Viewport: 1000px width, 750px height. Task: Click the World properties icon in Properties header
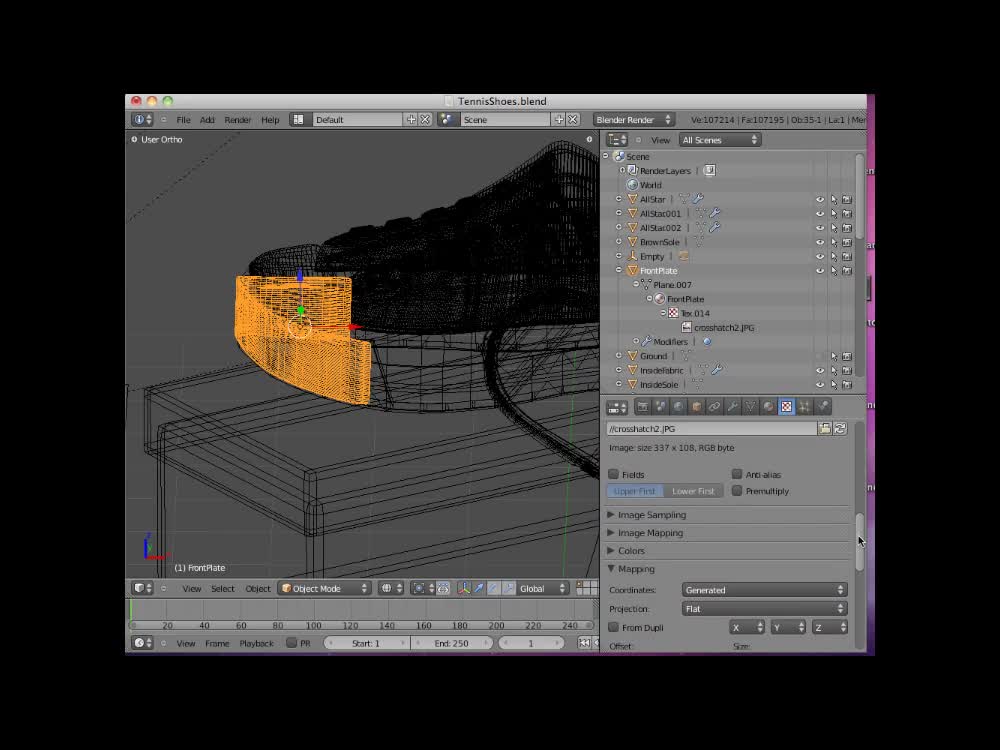[x=678, y=406]
